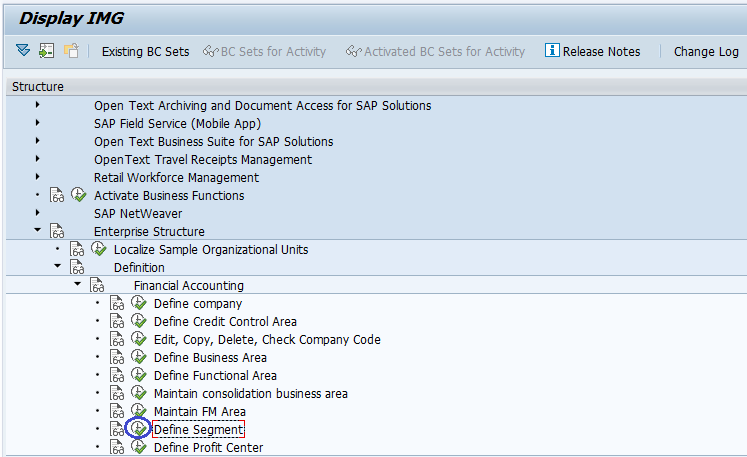This screenshot has height=457, width=747.
Task: Open documentation icon for Localize Sample Organizational Units
Action: click(x=77, y=249)
